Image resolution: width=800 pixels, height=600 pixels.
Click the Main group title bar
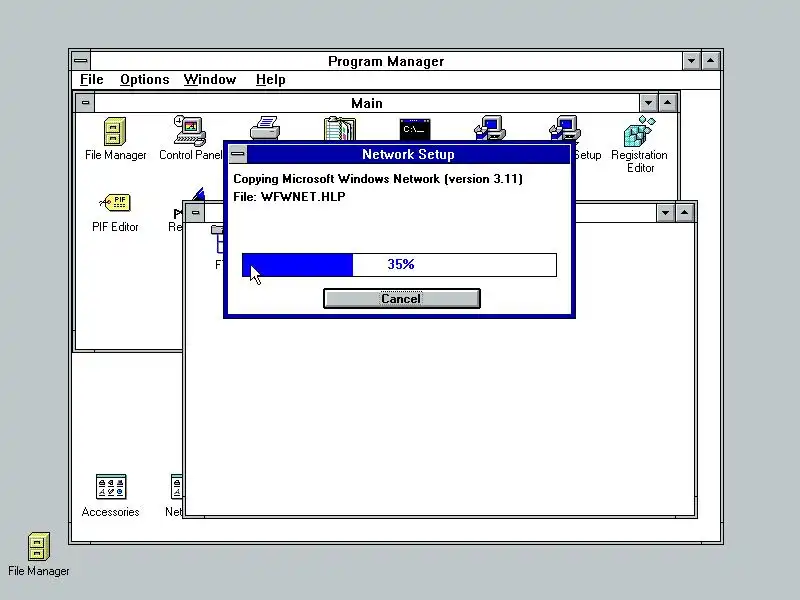(x=367, y=103)
